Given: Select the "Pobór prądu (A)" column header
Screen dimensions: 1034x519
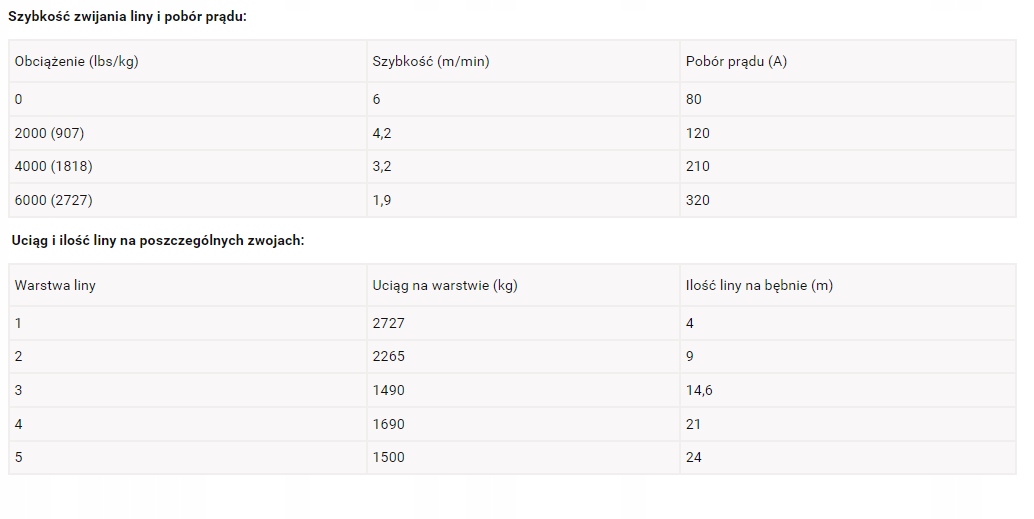Looking at the screenshot, I should [x=736, y=61].
